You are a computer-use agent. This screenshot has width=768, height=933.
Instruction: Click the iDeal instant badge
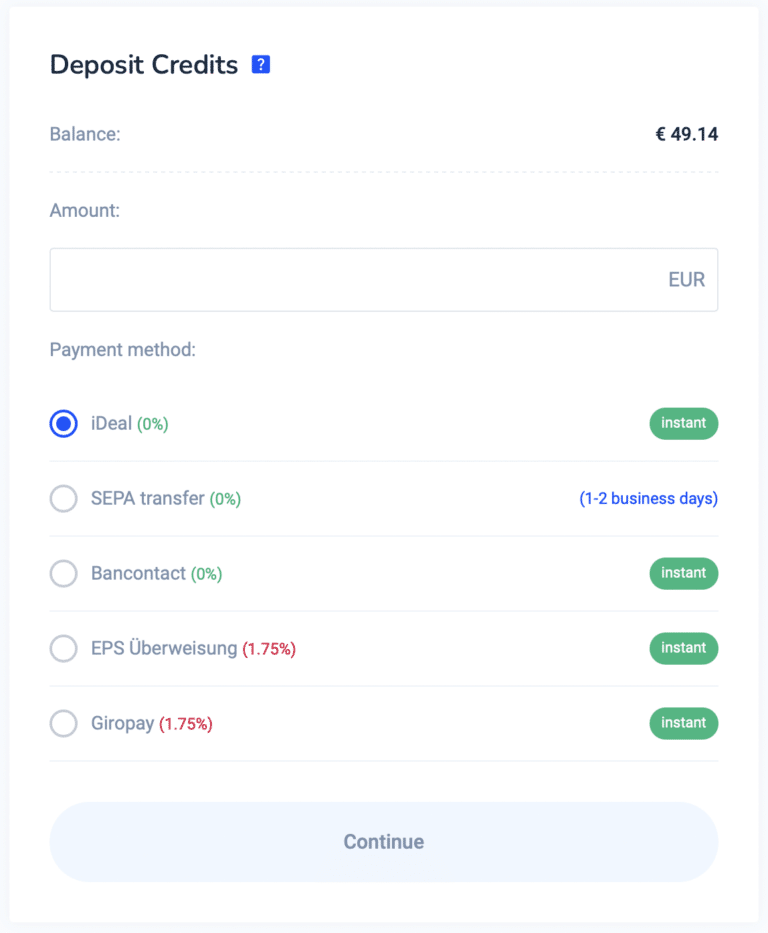pyautogui.click(x=684, y=424)
